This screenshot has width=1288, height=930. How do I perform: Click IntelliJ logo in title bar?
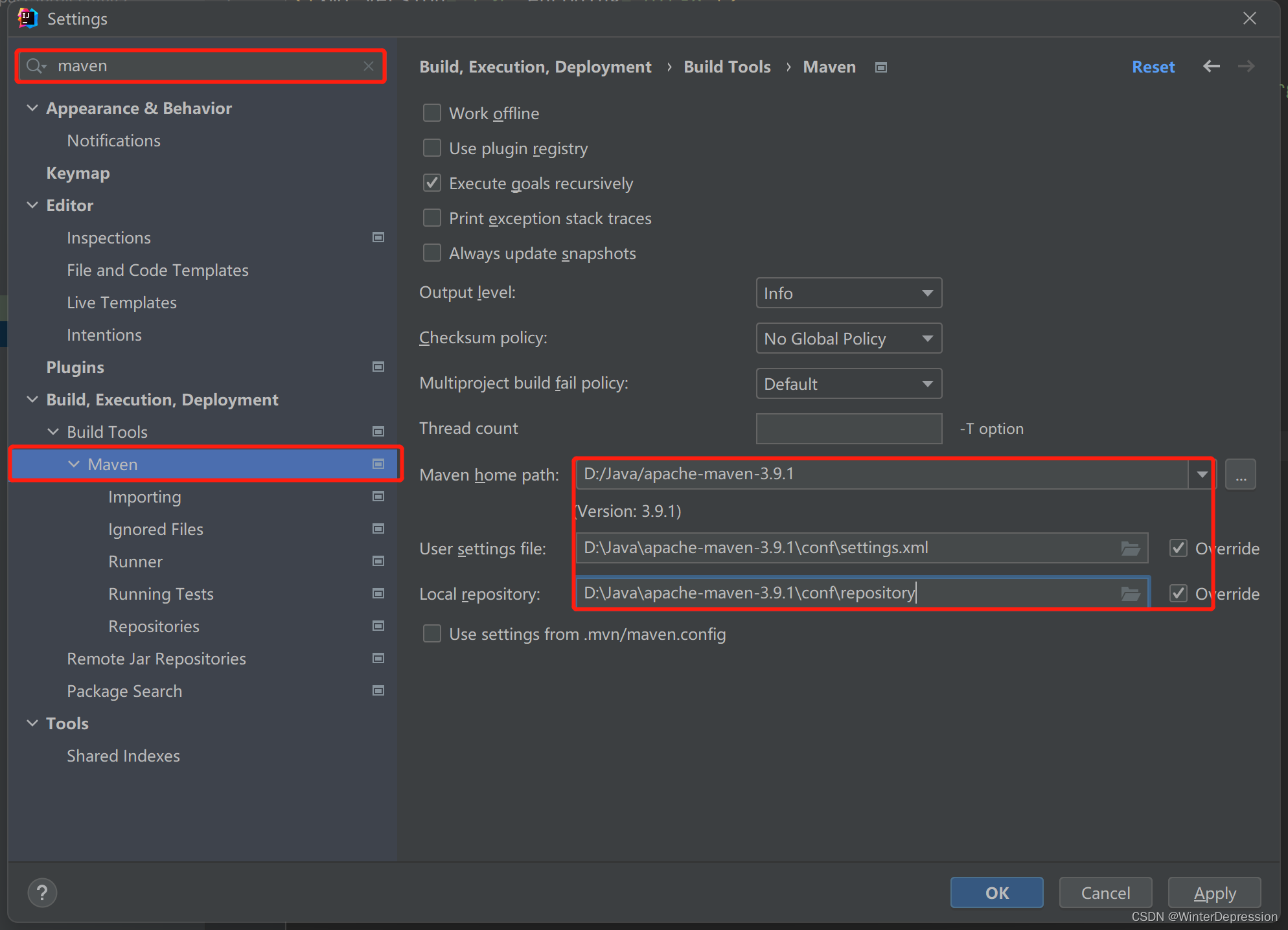[27, 18]
